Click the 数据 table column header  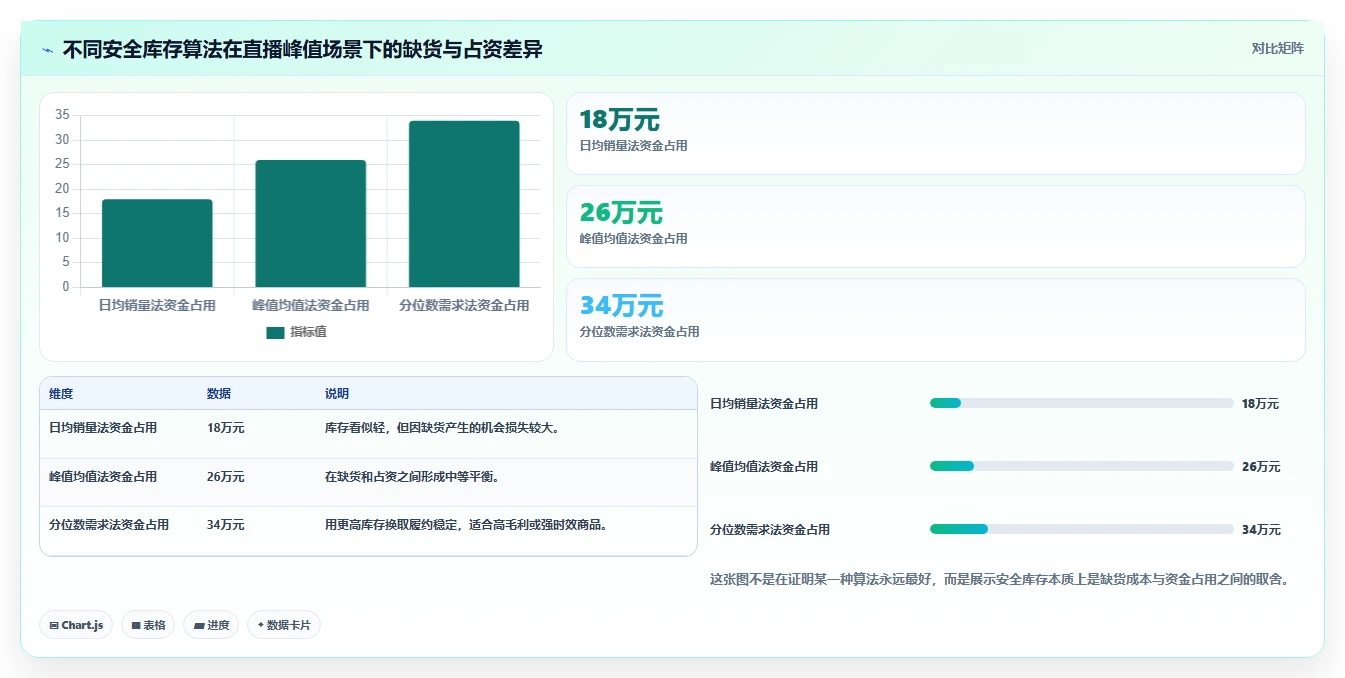pyautogui.click(x=219, y=394)
